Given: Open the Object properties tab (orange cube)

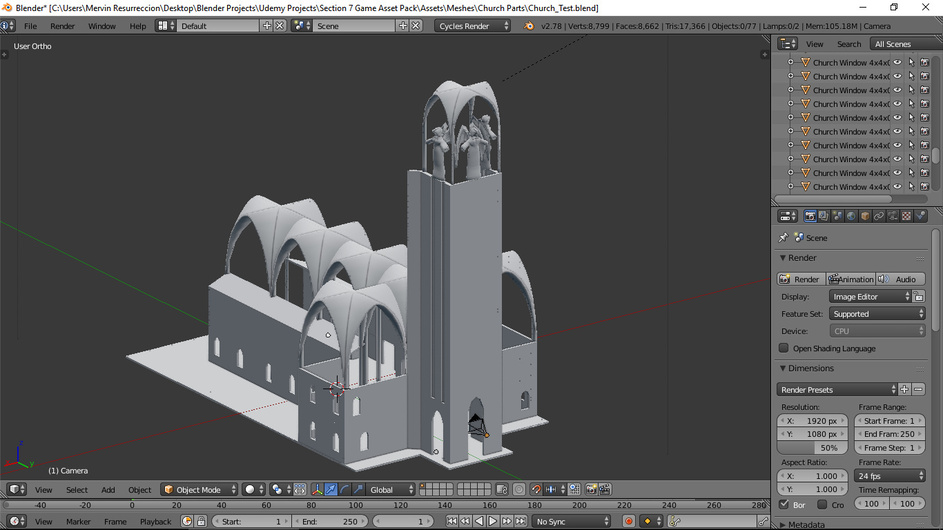Looking at the screenshot, I should click(865, 216).
